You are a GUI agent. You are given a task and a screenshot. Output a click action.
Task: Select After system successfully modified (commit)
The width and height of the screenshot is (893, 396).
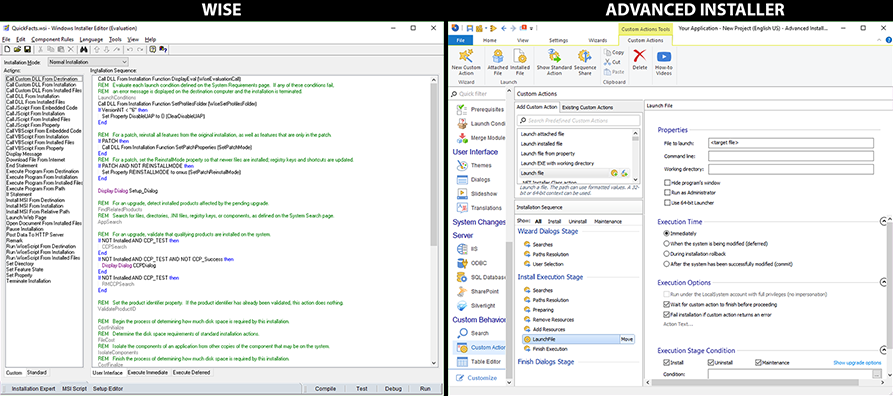pyautogui.click(x=667, y=264)
